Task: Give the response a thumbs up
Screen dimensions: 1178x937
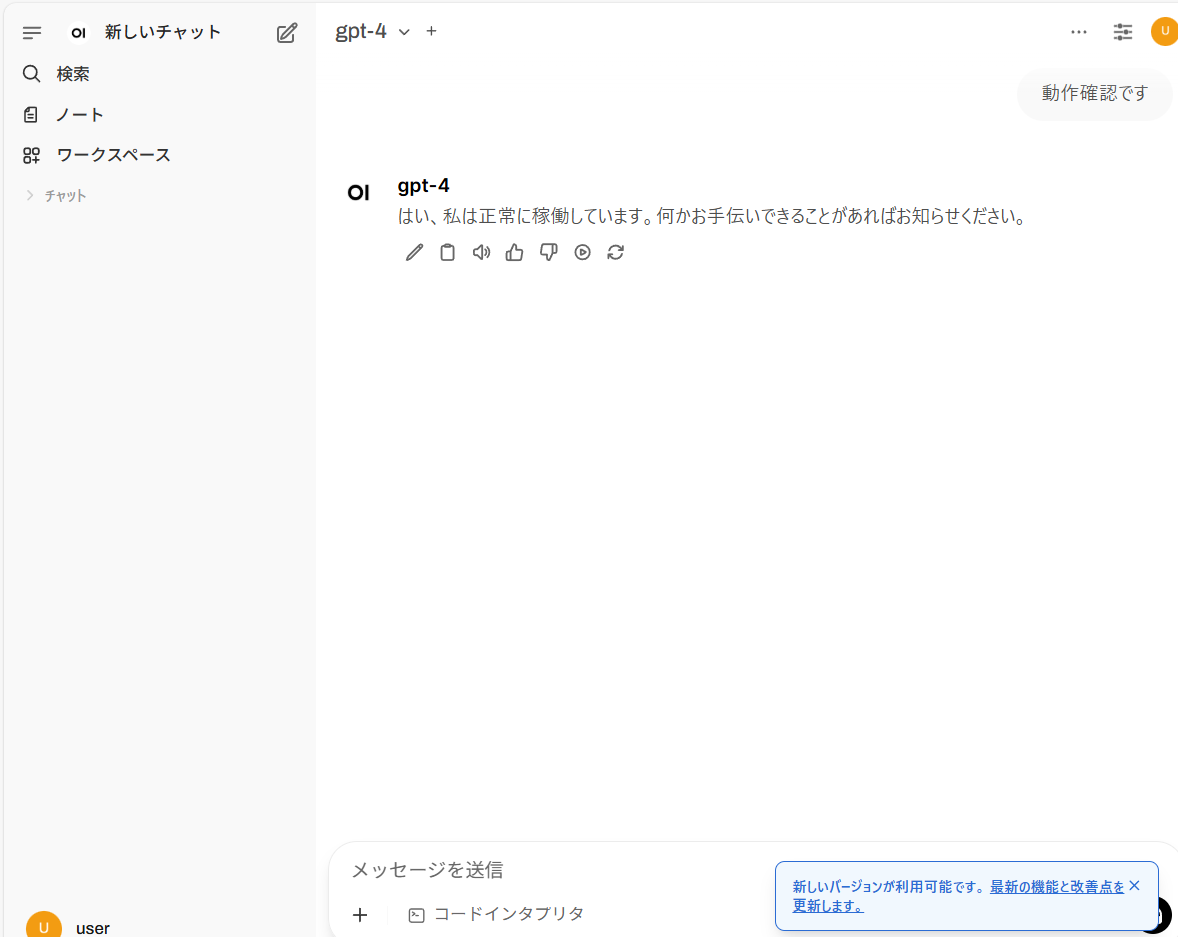Action: (515, 252)
